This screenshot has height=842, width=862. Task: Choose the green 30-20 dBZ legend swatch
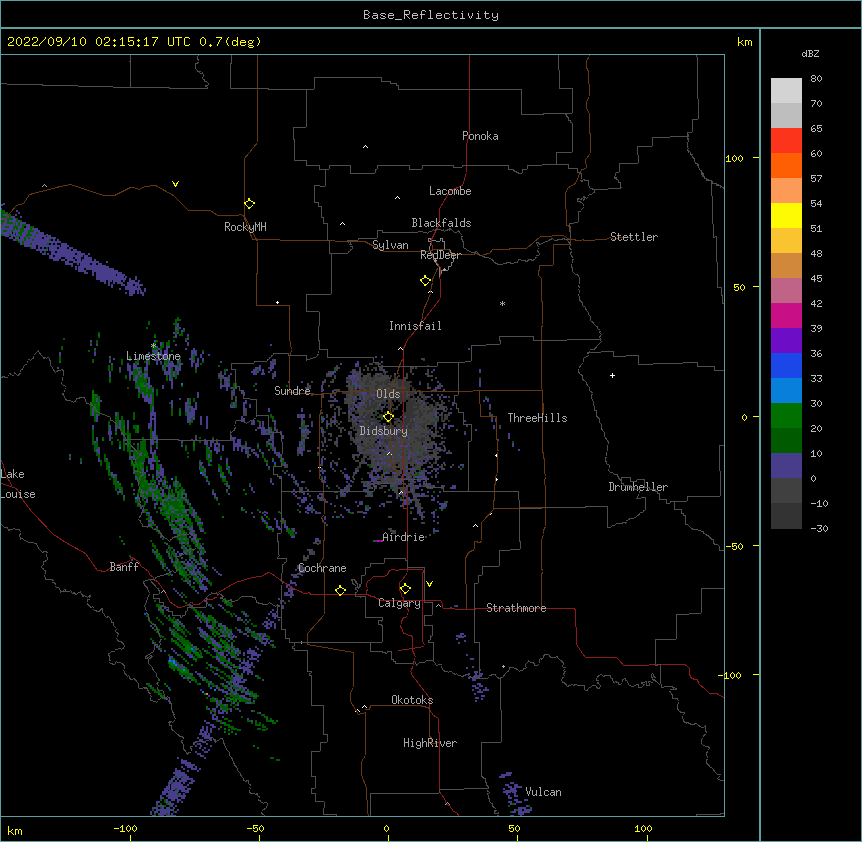786,416
